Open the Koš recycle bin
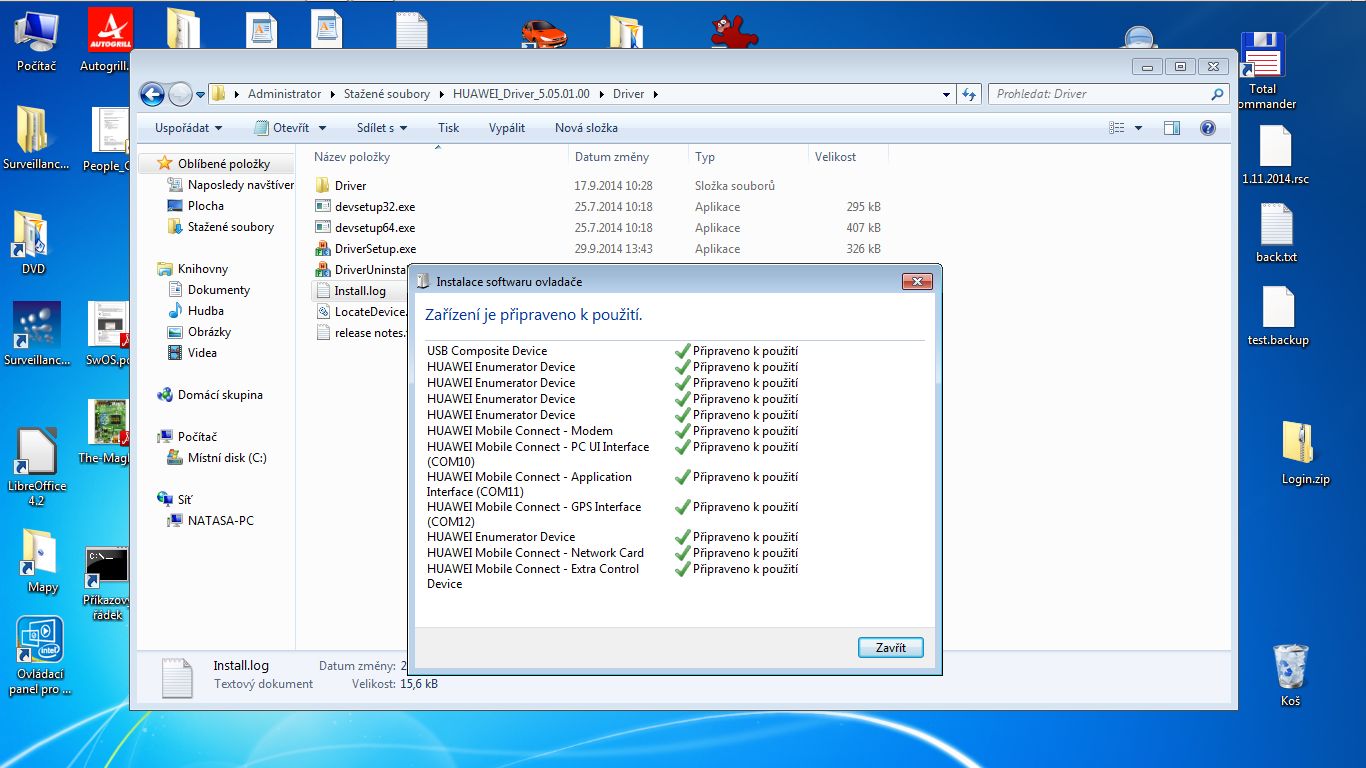The height and width of the screenshot is (768, 1366). pos(1290,675)
